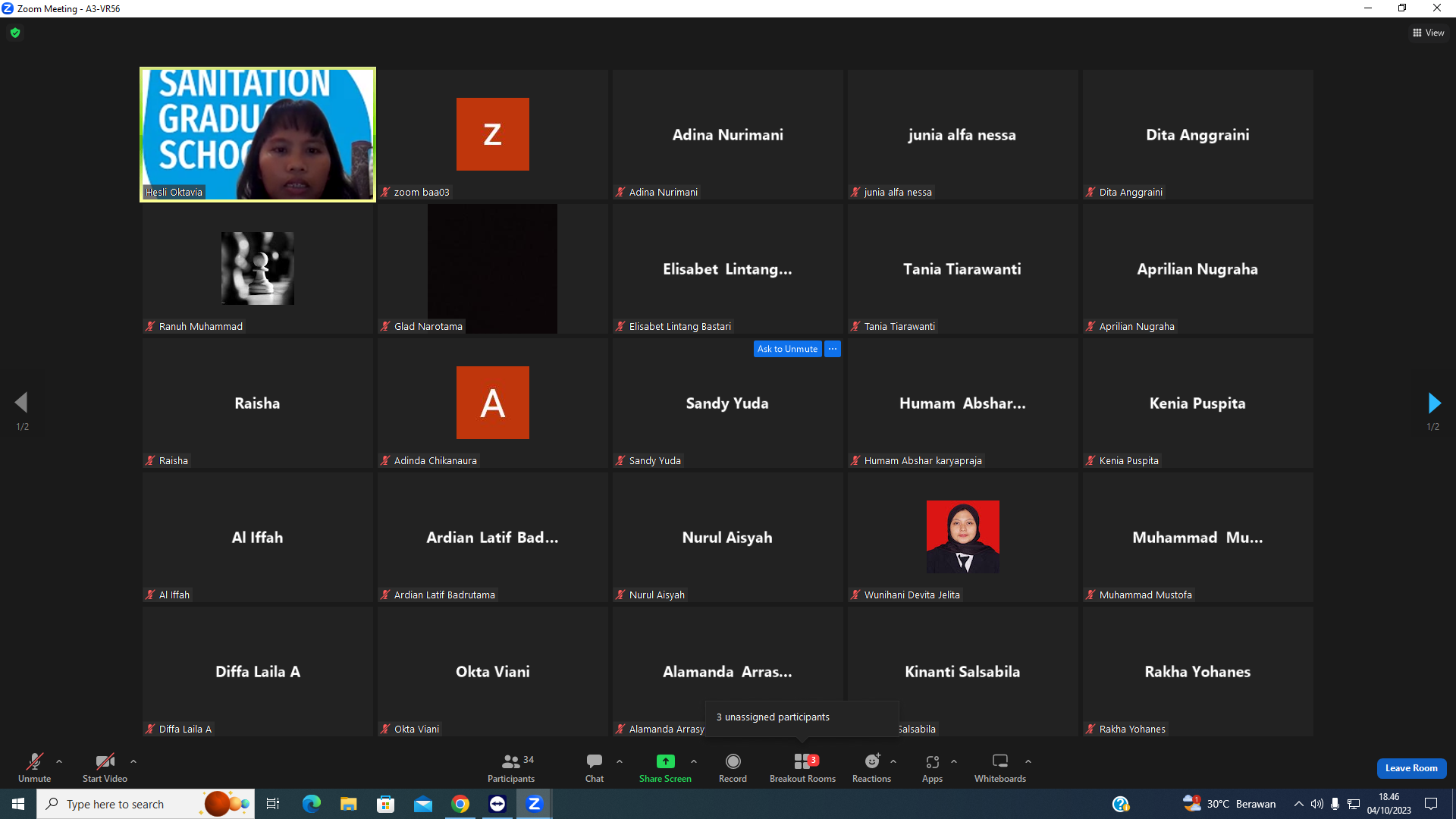Click 3 unassigned participants tooltip
Screen dimensions: 1456x819
[802, 717]
